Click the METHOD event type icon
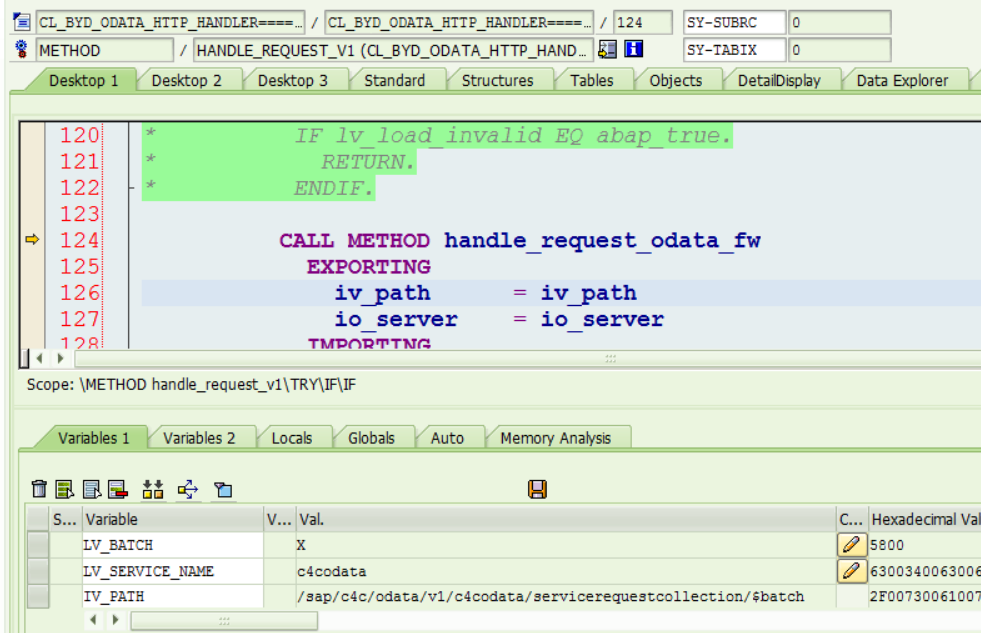This screenshot has height=633, width=981. tap(21, 49)
